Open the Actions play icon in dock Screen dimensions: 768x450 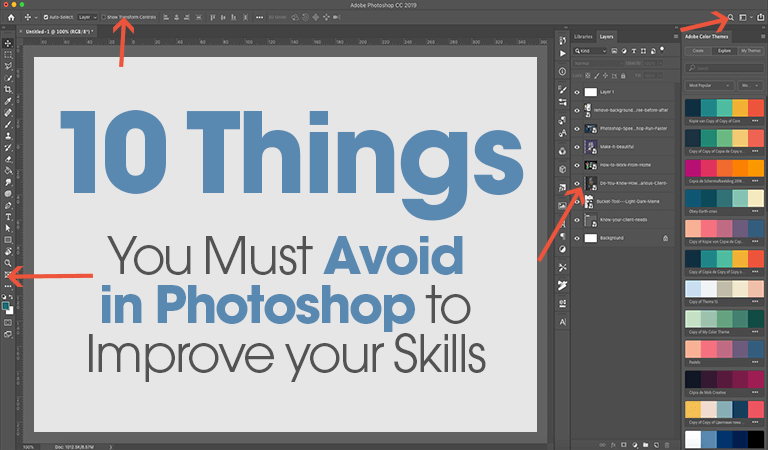point(562,53)
